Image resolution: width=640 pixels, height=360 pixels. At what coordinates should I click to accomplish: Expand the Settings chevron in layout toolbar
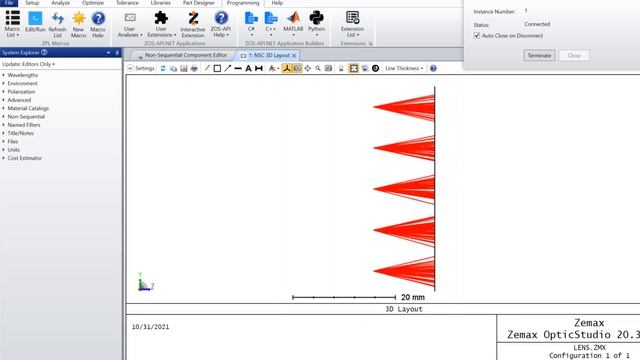[x=130, y=68]
